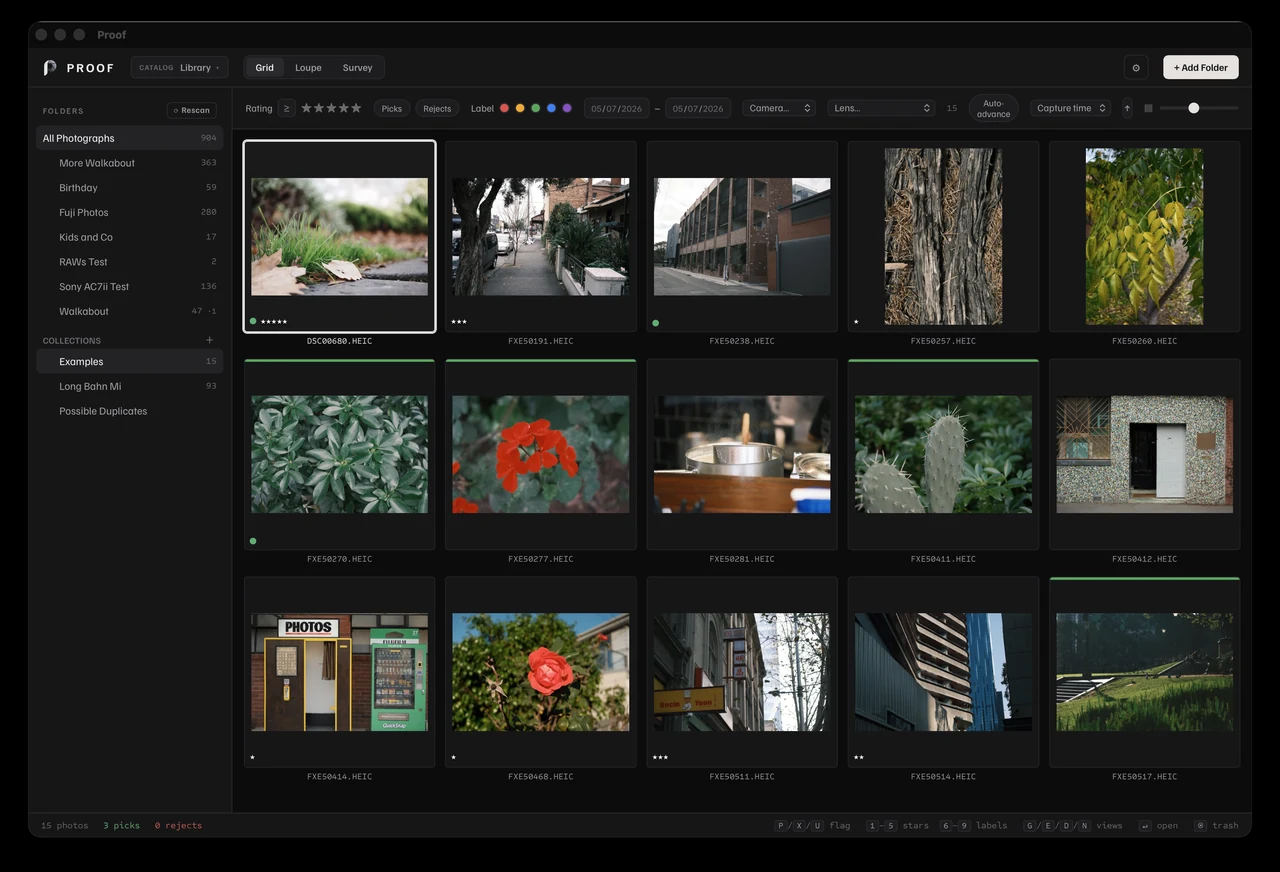The image size is (1280, 872).
Task: Select the Examples collection
Action: (130, 362)
